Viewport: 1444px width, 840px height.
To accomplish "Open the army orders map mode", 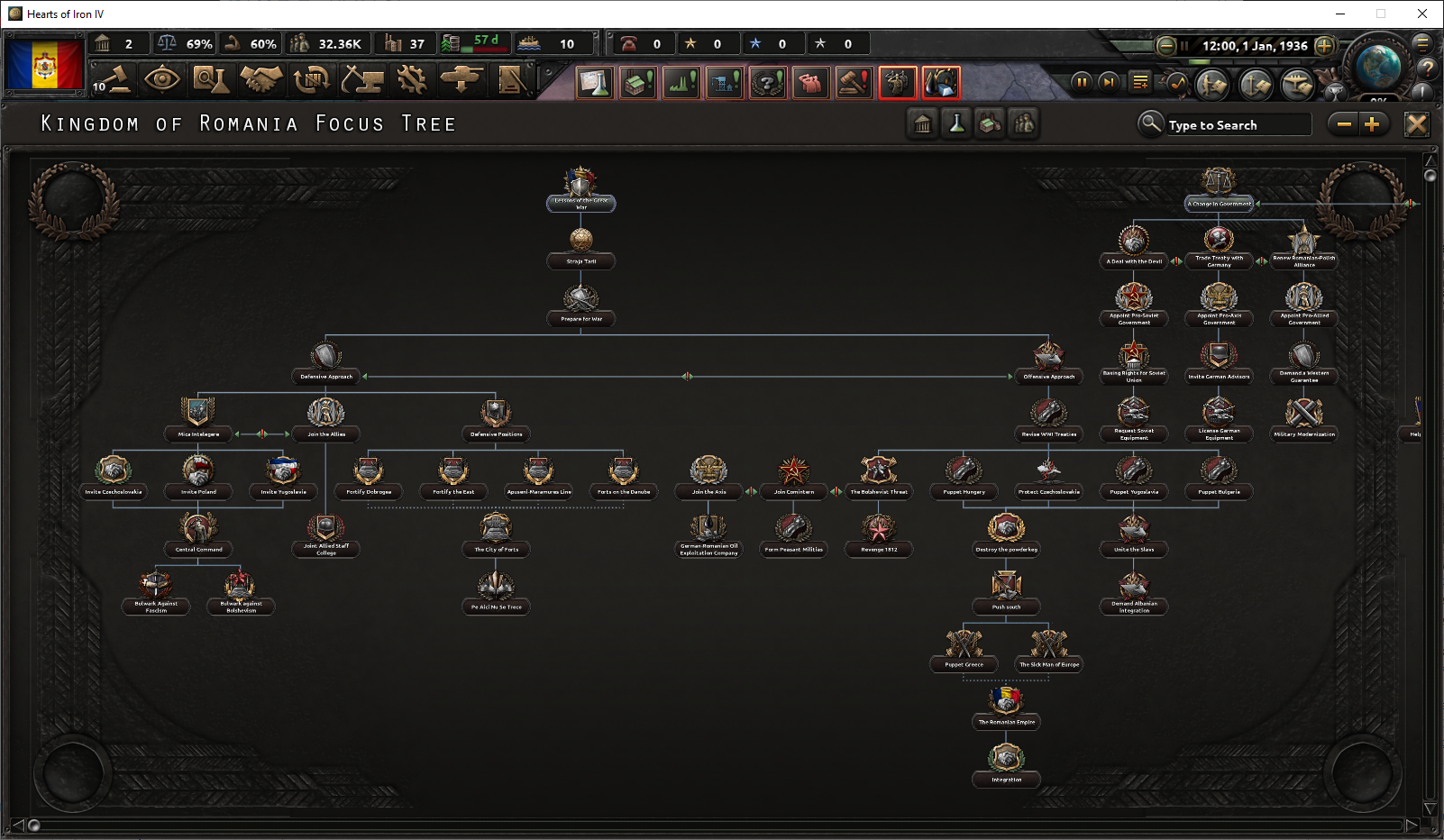I will click(x=1212, y=84).
